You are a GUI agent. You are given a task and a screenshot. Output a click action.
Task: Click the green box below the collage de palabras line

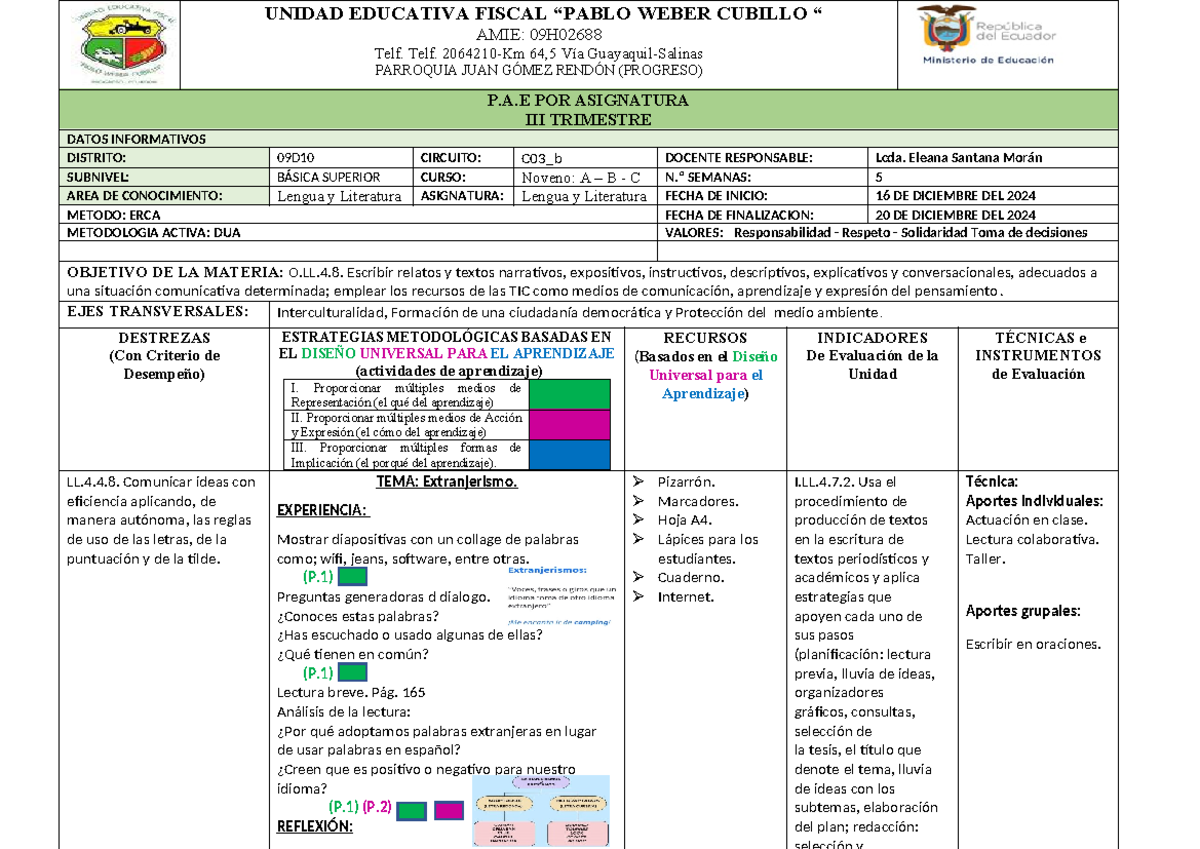pos(352,577)
